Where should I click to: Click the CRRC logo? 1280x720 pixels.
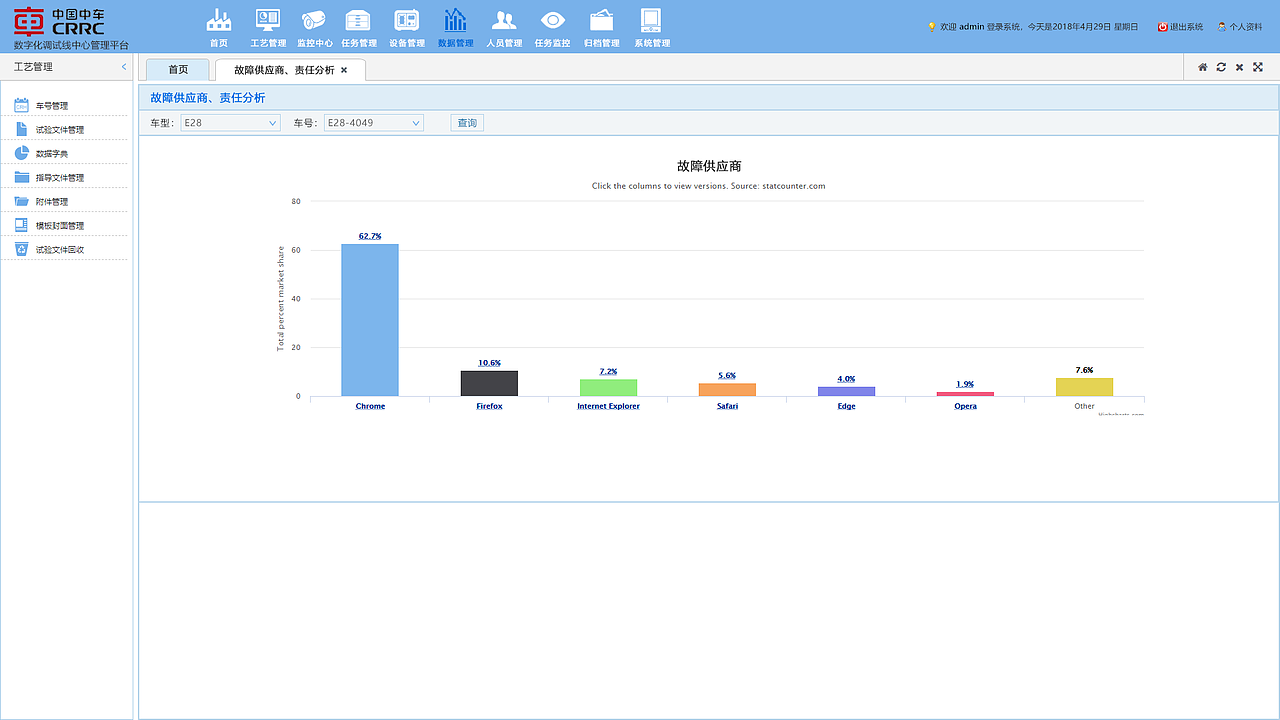point(59,21)
